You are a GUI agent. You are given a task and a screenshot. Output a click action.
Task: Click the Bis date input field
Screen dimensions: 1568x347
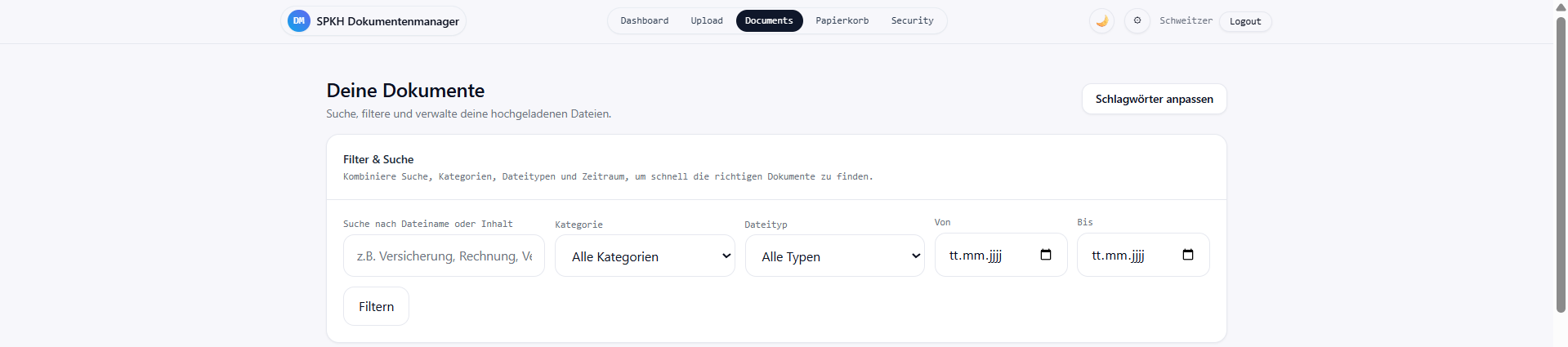(x=1128, y=256)
